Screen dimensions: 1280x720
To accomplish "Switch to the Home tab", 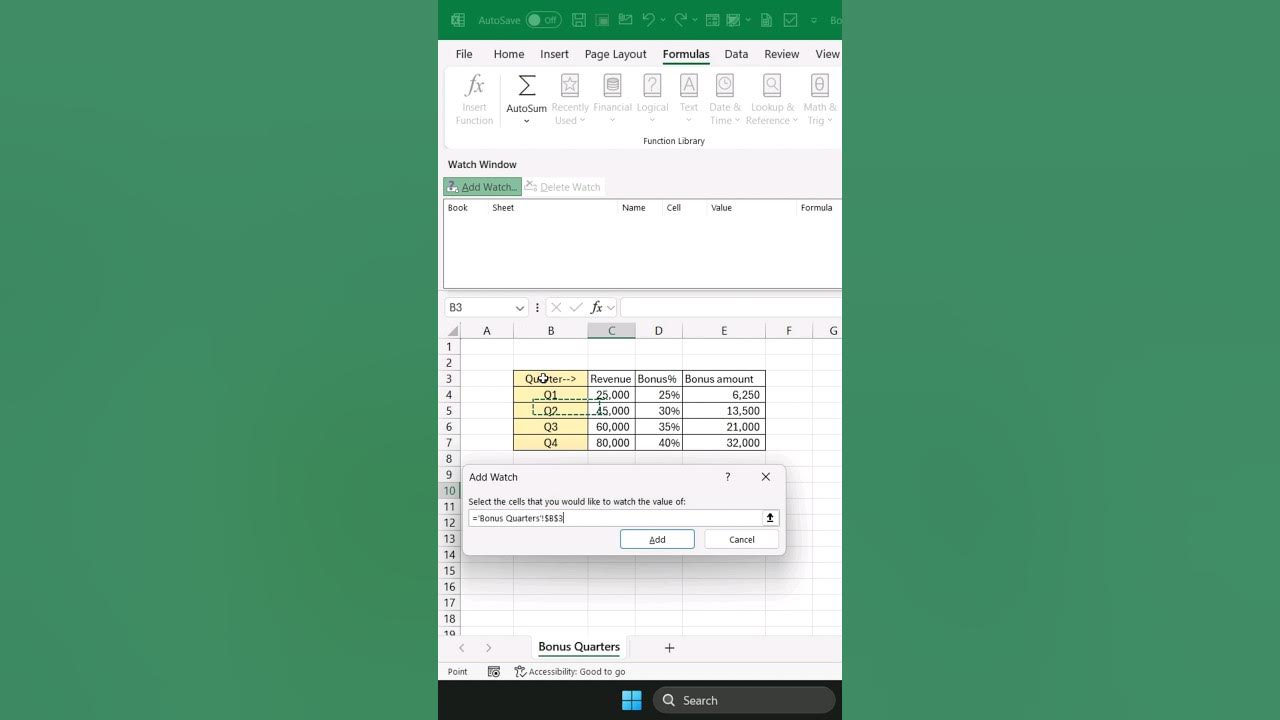I will pyautogui.click(x=508, y=54).
